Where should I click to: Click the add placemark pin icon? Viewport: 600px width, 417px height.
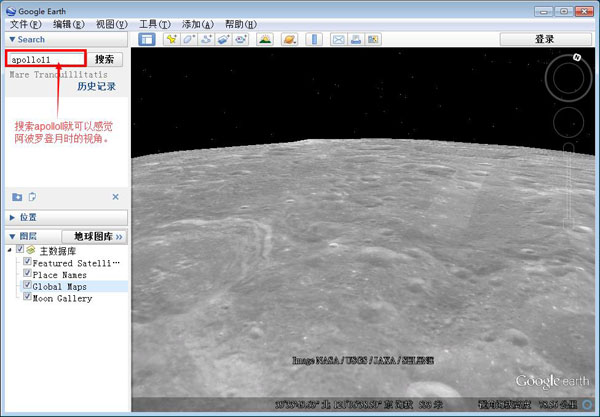tap(172, 39)
